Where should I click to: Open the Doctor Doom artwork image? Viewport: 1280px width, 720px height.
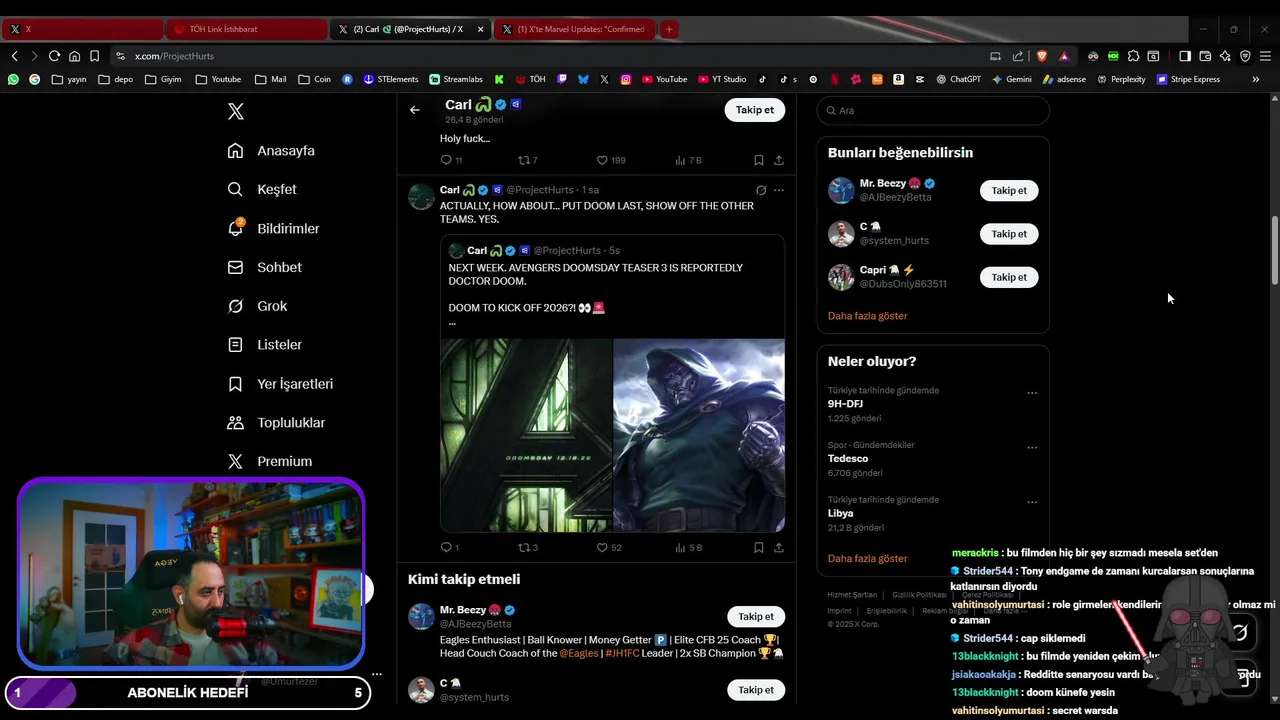[699, 435]
